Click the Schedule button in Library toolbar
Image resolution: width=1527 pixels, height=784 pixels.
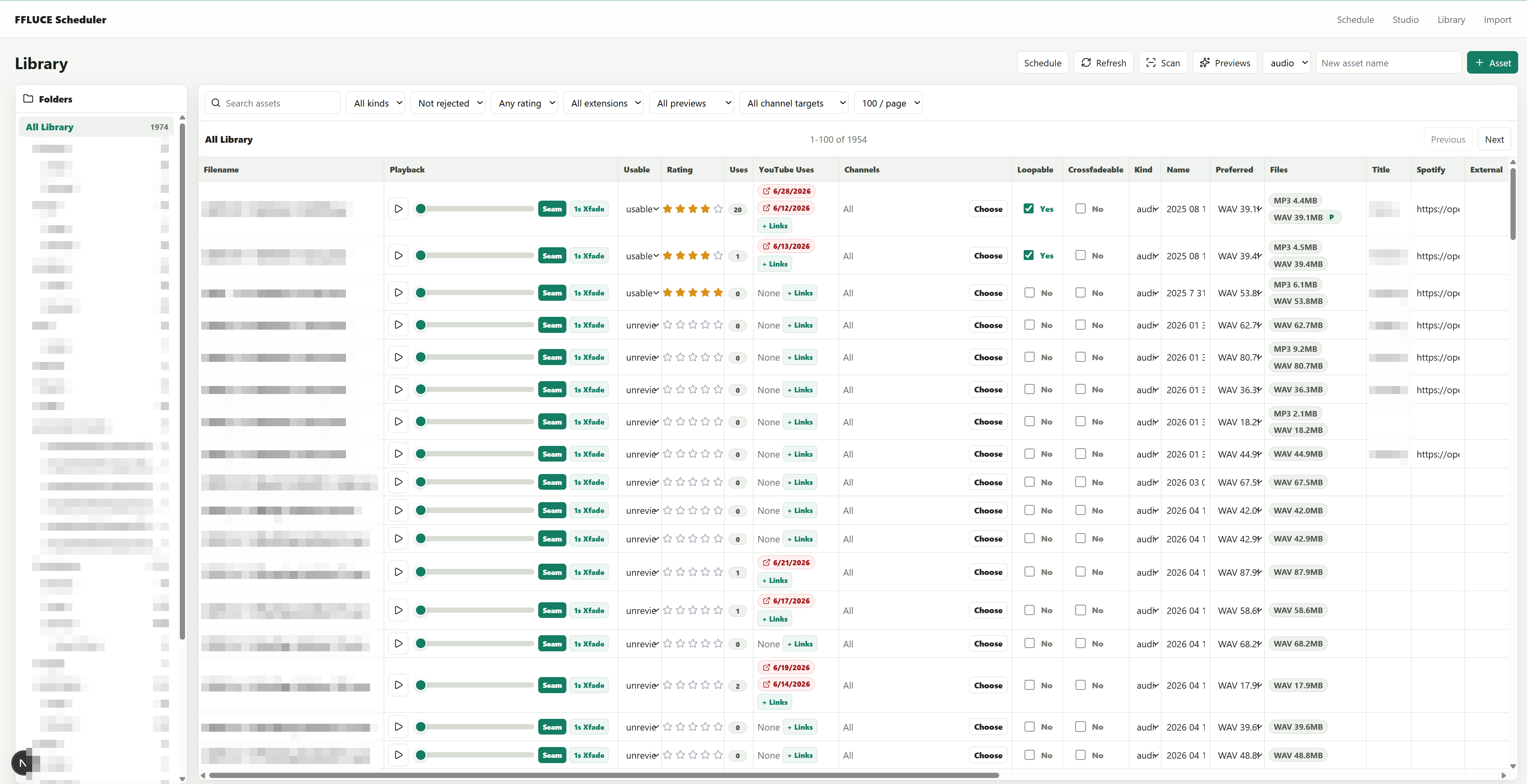(x=1042, y=63)
